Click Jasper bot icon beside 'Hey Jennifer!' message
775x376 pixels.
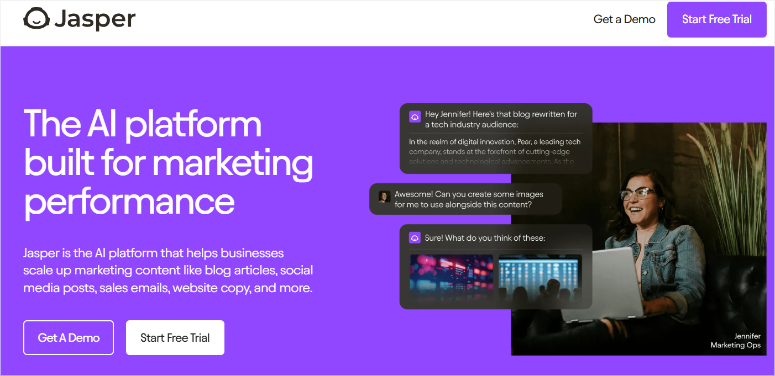click(414, 117)
